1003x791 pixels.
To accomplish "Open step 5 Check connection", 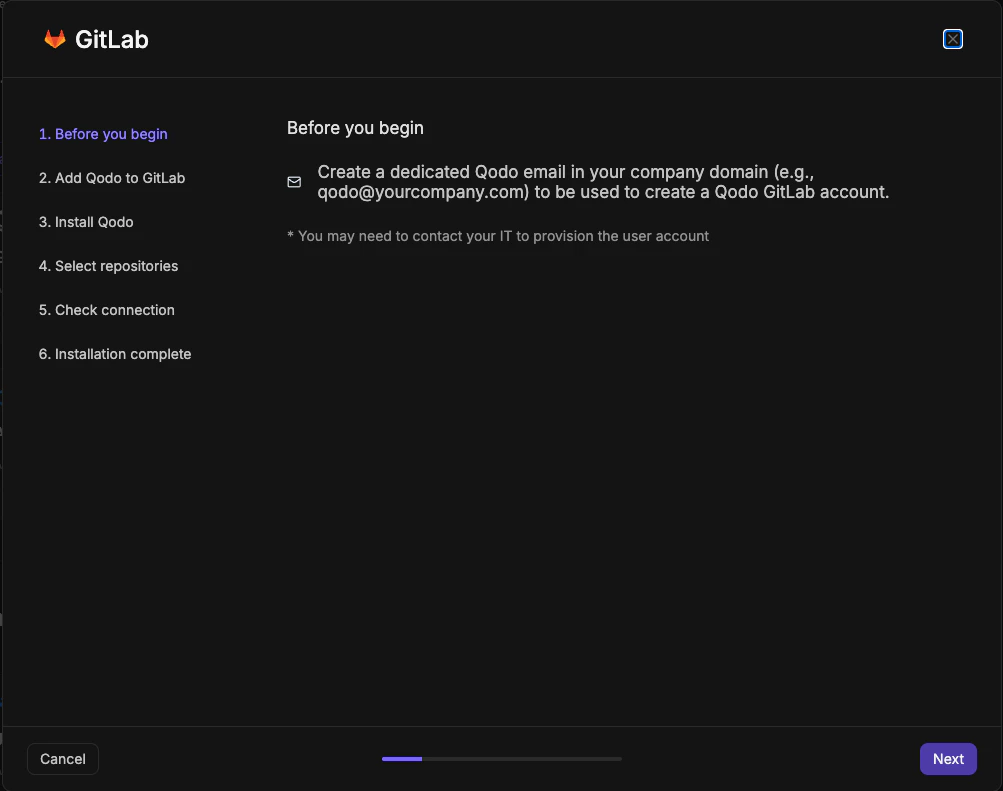I will pyautogui.click(x=106, y=310).
